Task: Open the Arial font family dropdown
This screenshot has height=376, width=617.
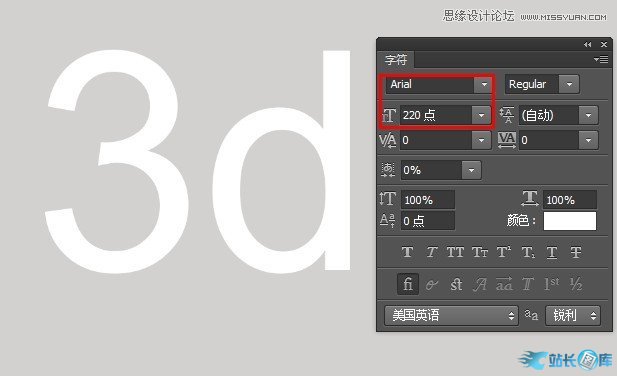Action: [484, 84]
